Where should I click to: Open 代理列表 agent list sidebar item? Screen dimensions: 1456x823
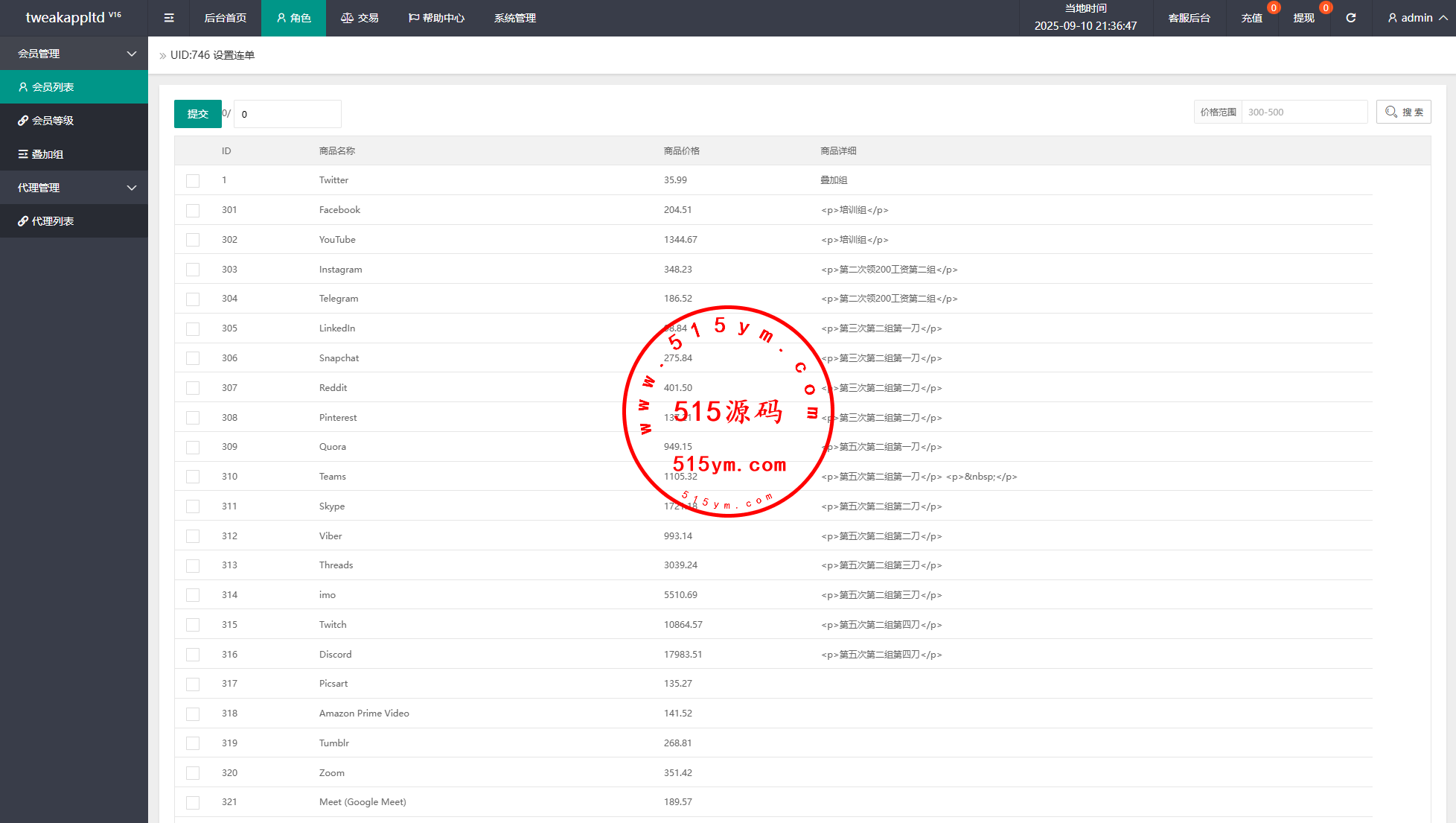point(74,221)
